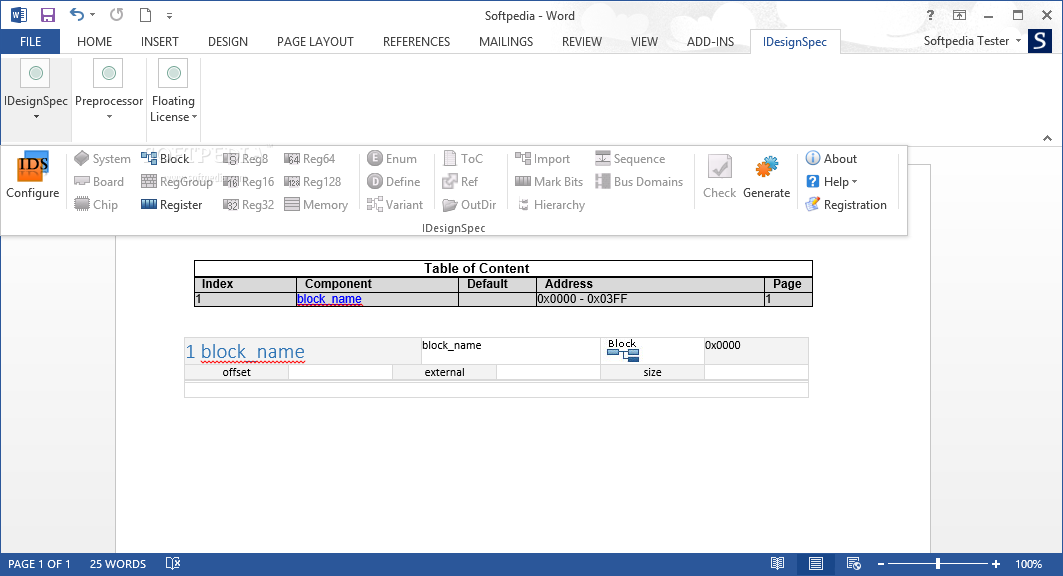
Task: Open Customize Quick Access Toolbar dropdown
Action: coord(169,15)
